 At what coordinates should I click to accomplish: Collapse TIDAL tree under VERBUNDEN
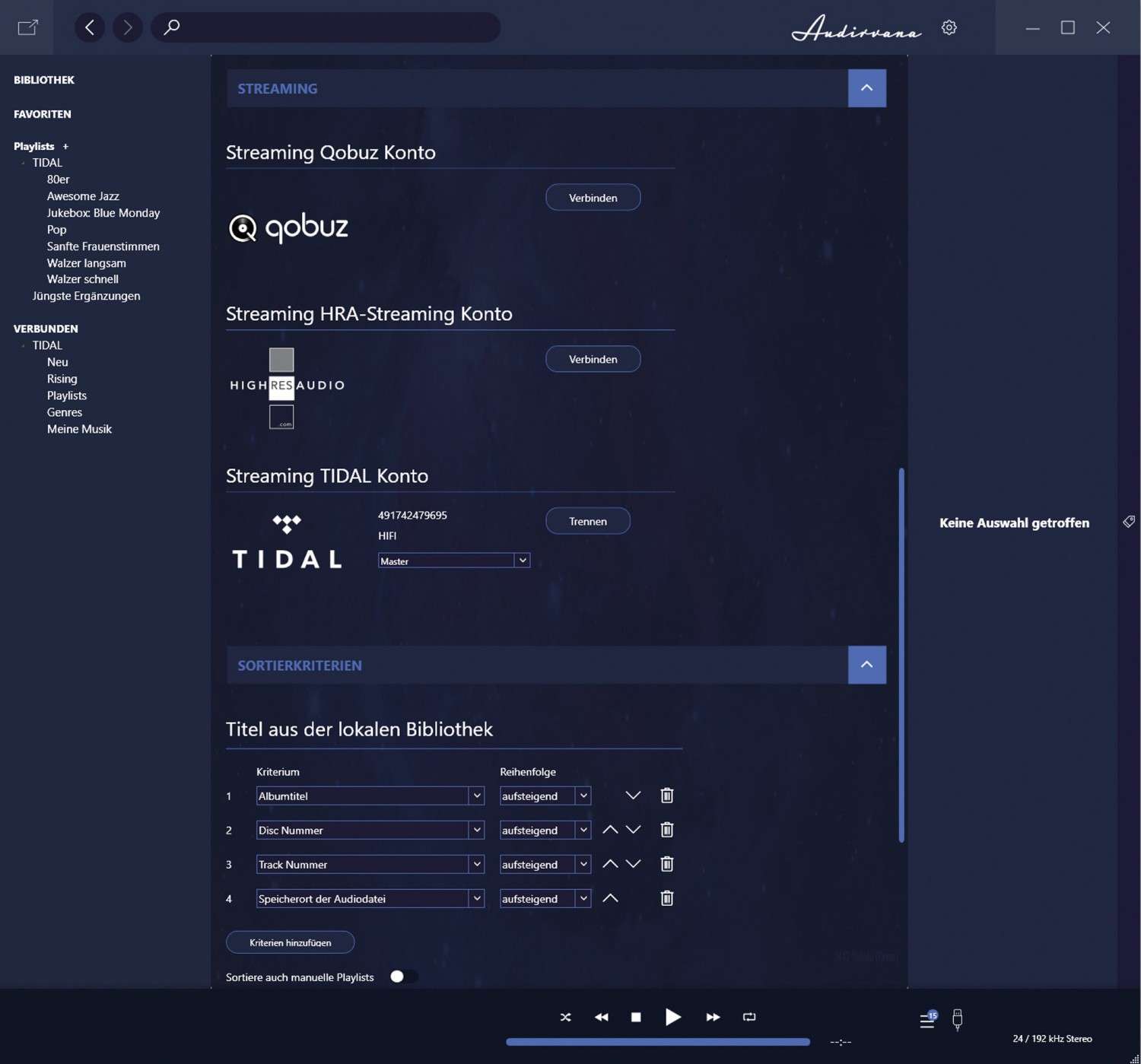click(x=23, y=345)
